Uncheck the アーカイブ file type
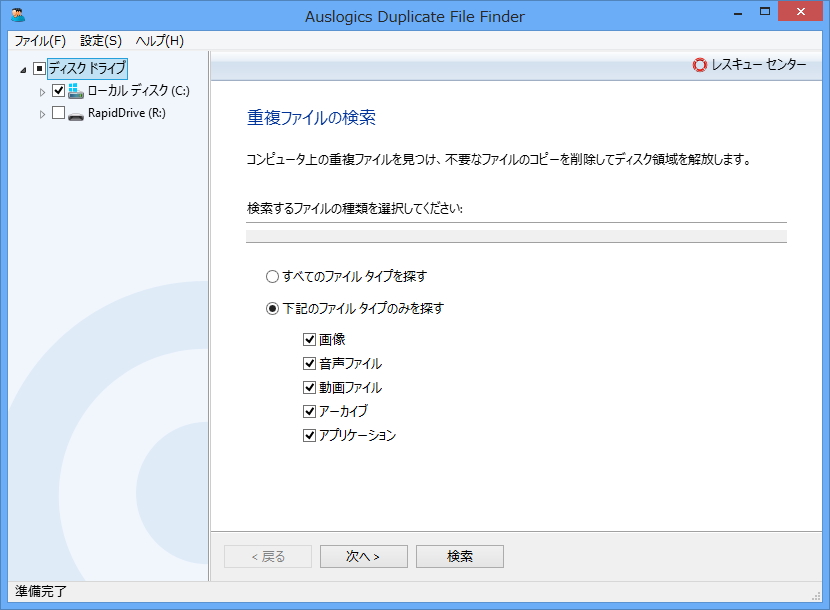 click(308, 411)
